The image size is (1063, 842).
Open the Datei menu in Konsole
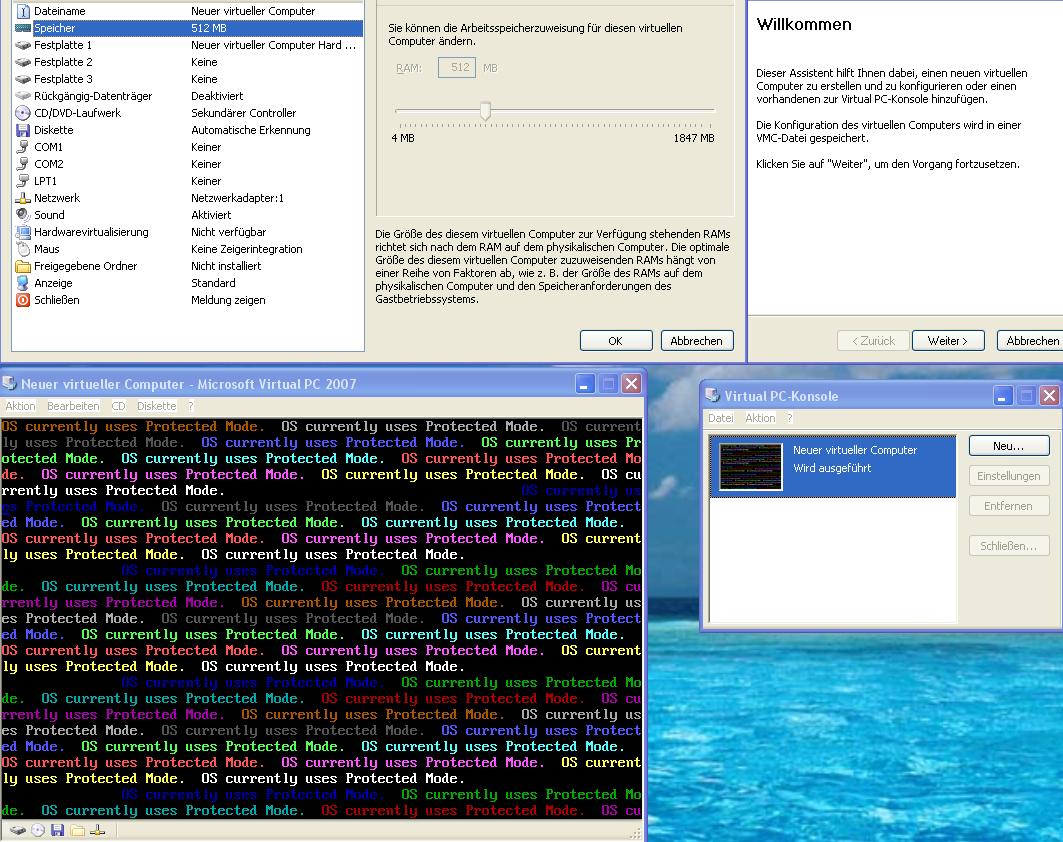click(x=721, y=418)
